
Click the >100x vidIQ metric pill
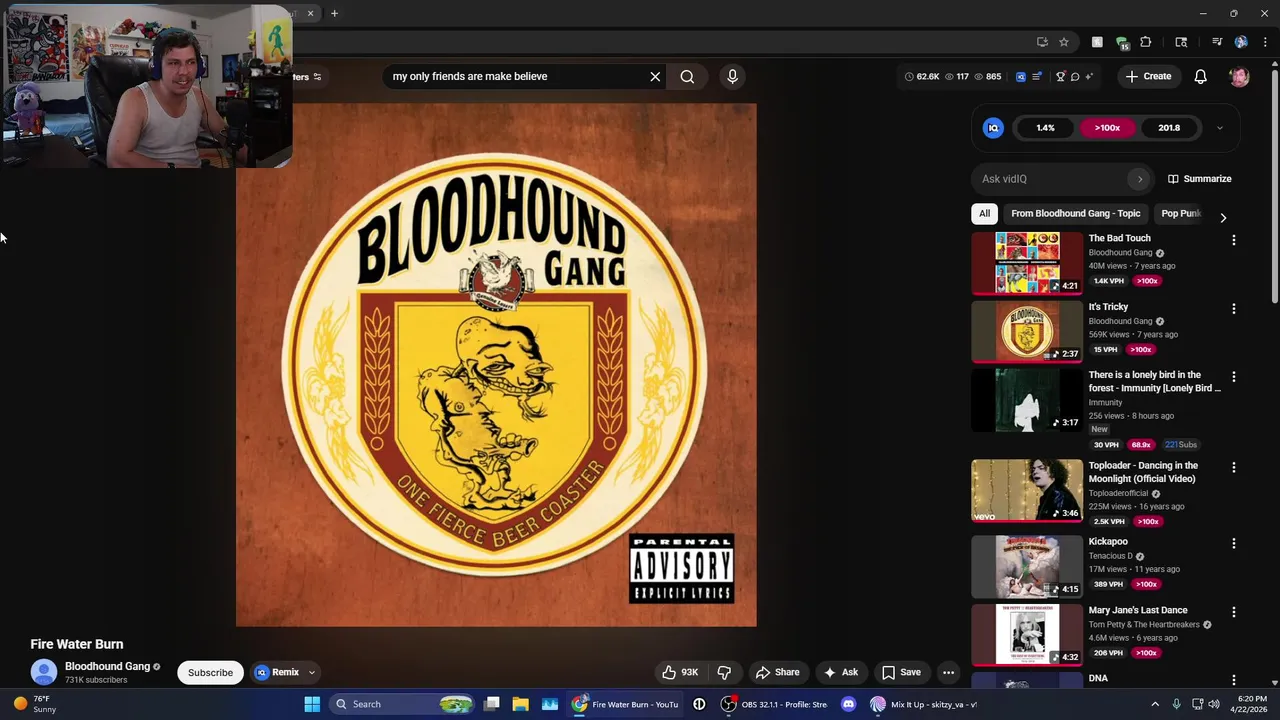[x=1107, y=128]
